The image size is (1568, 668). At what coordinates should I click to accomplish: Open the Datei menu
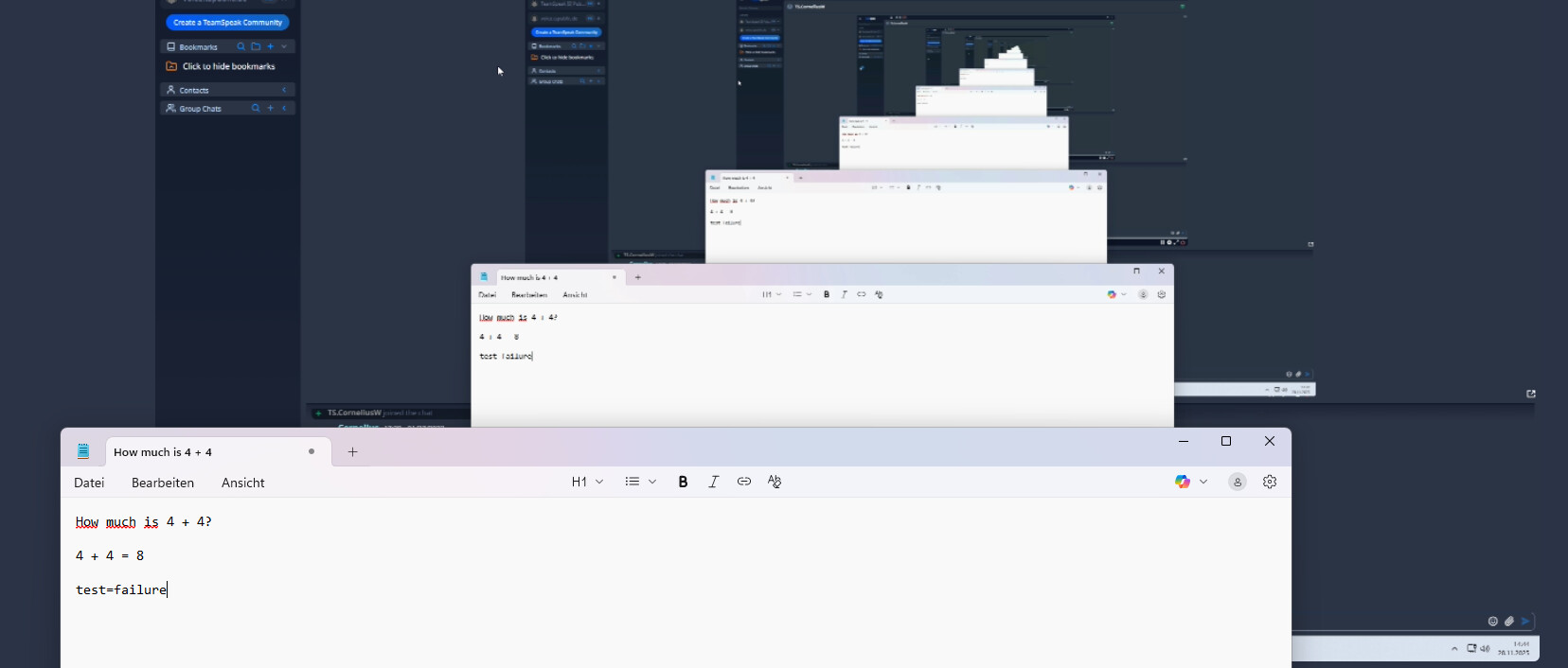coord(89,483)
